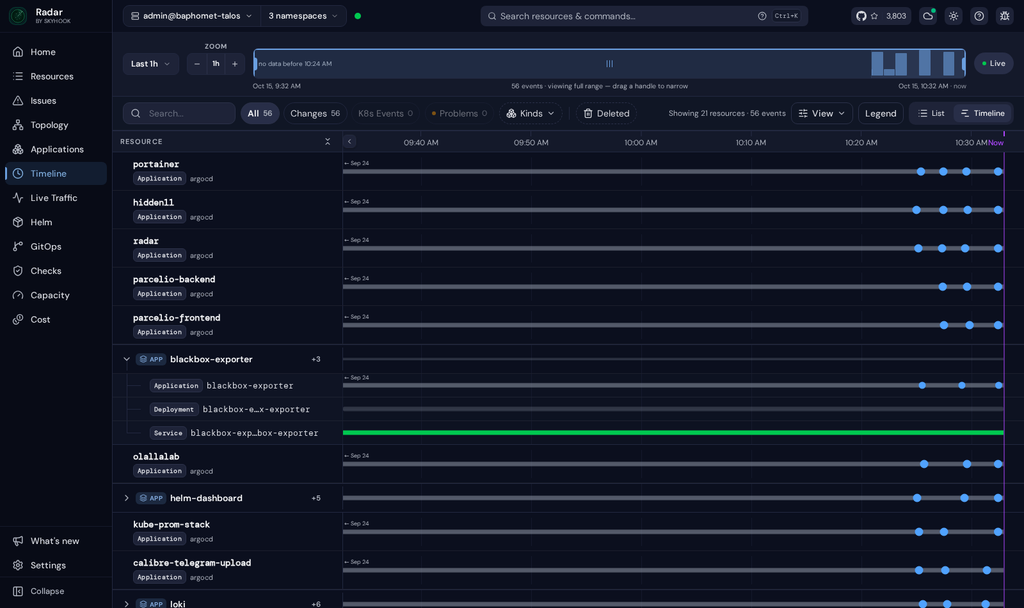1024x608 pixels.
Task: Switch the light/dark theme icon
Action: point(953,16)
